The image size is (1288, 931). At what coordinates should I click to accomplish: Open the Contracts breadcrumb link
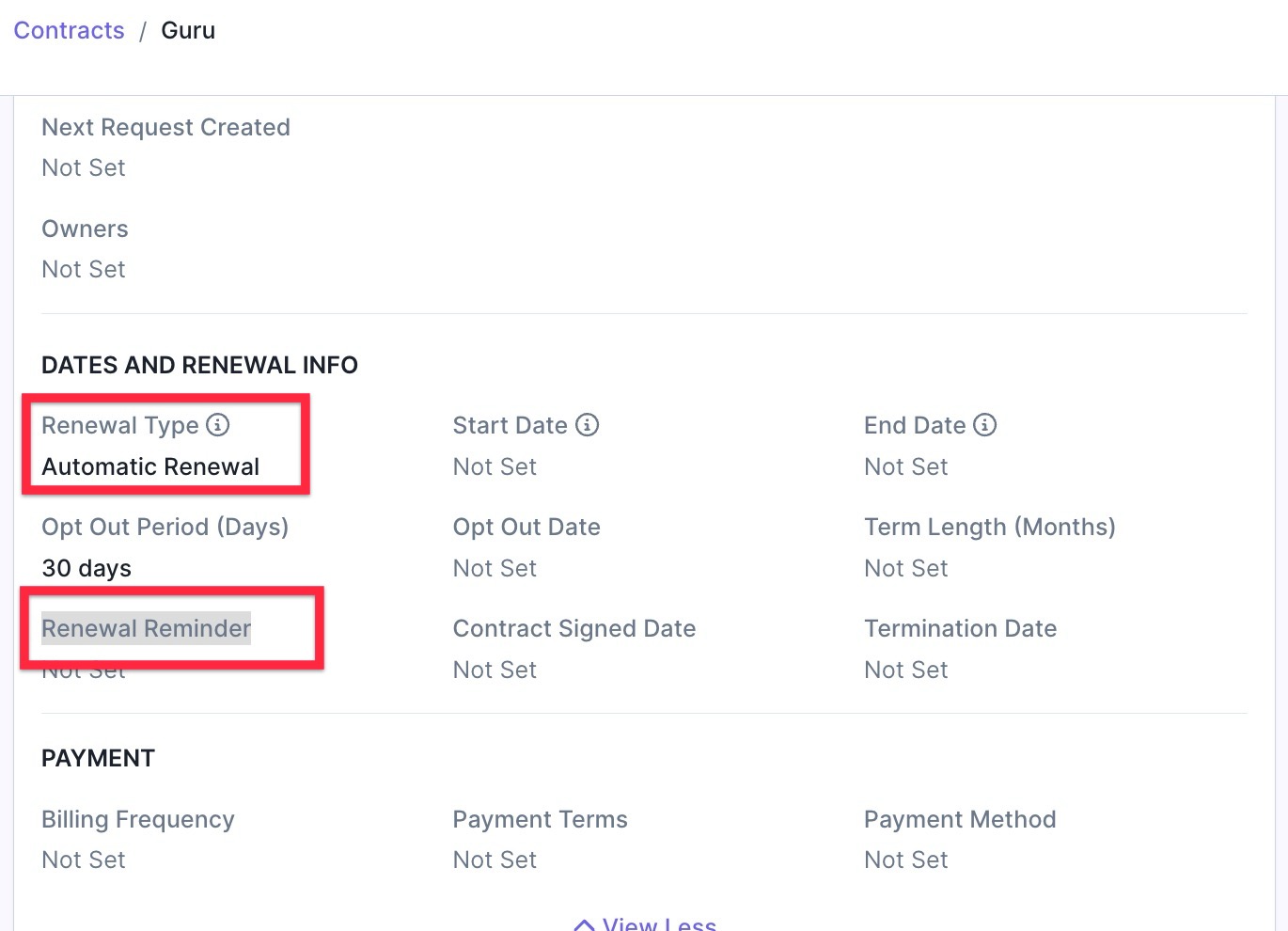(x=69, y=30)
